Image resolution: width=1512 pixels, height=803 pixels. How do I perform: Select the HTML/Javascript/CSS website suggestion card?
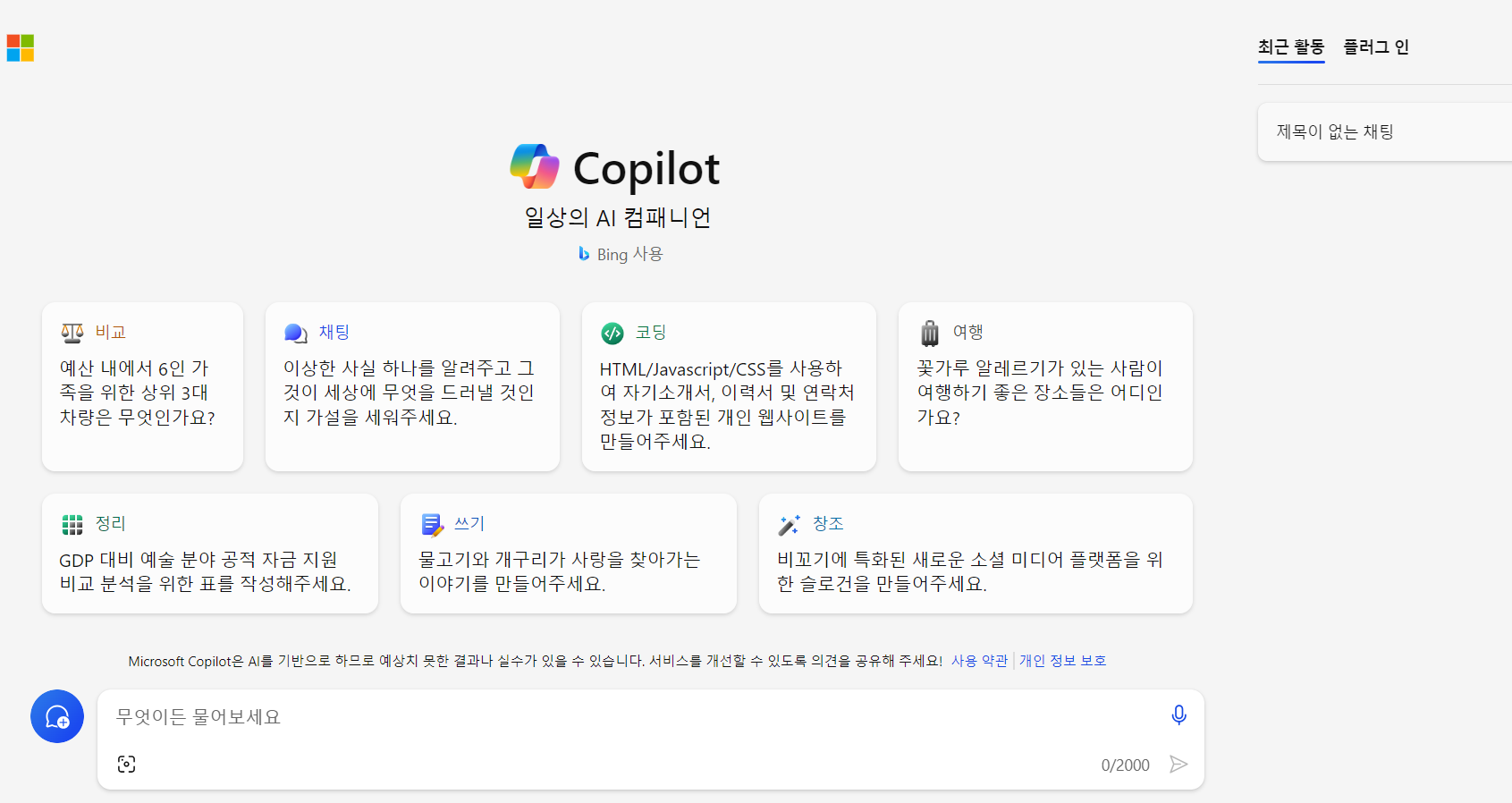(x=729, y=386)
